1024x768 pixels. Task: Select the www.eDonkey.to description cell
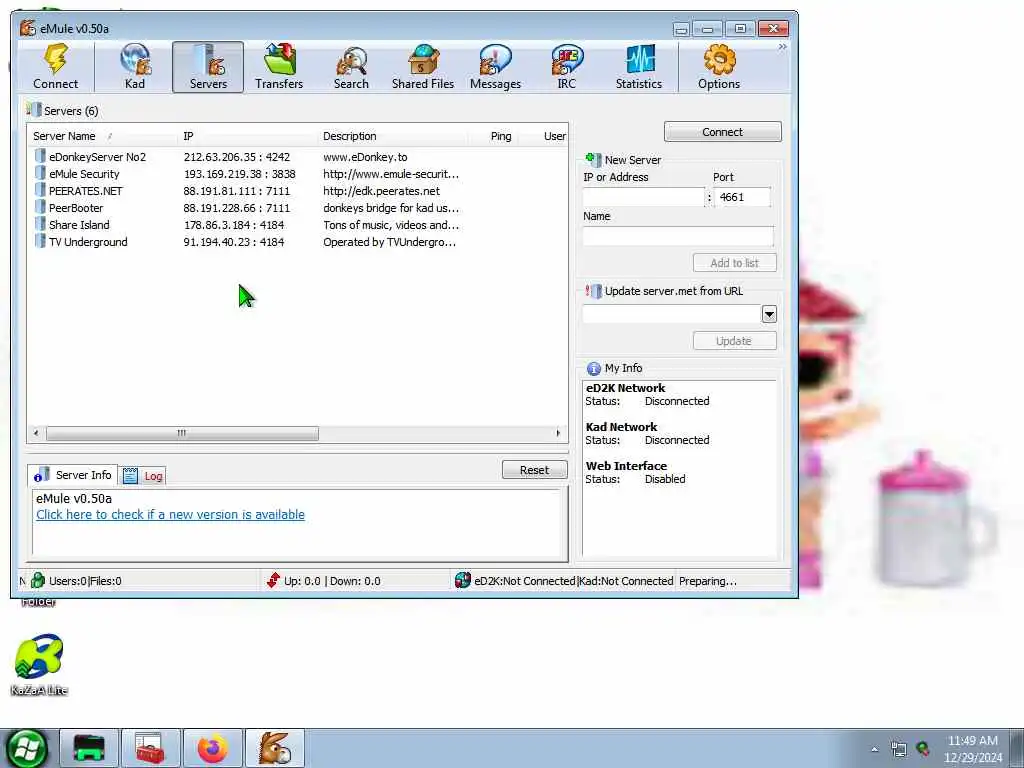365,157
